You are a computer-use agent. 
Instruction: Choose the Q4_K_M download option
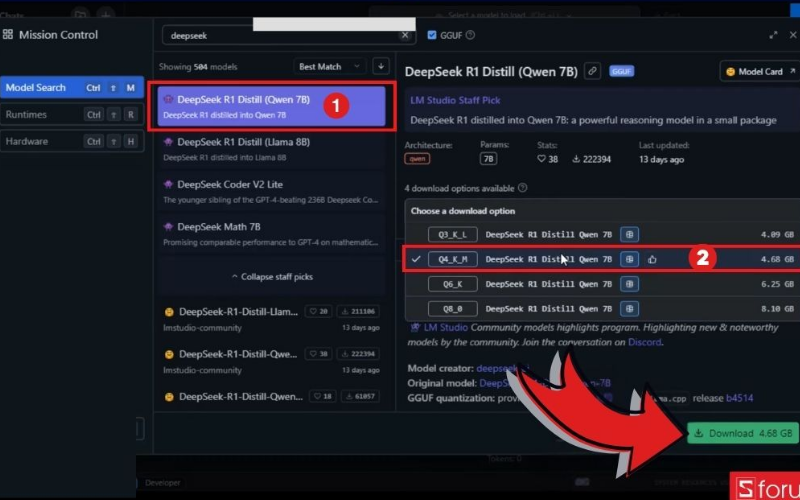pyautogui.click(x=602, y=259)
